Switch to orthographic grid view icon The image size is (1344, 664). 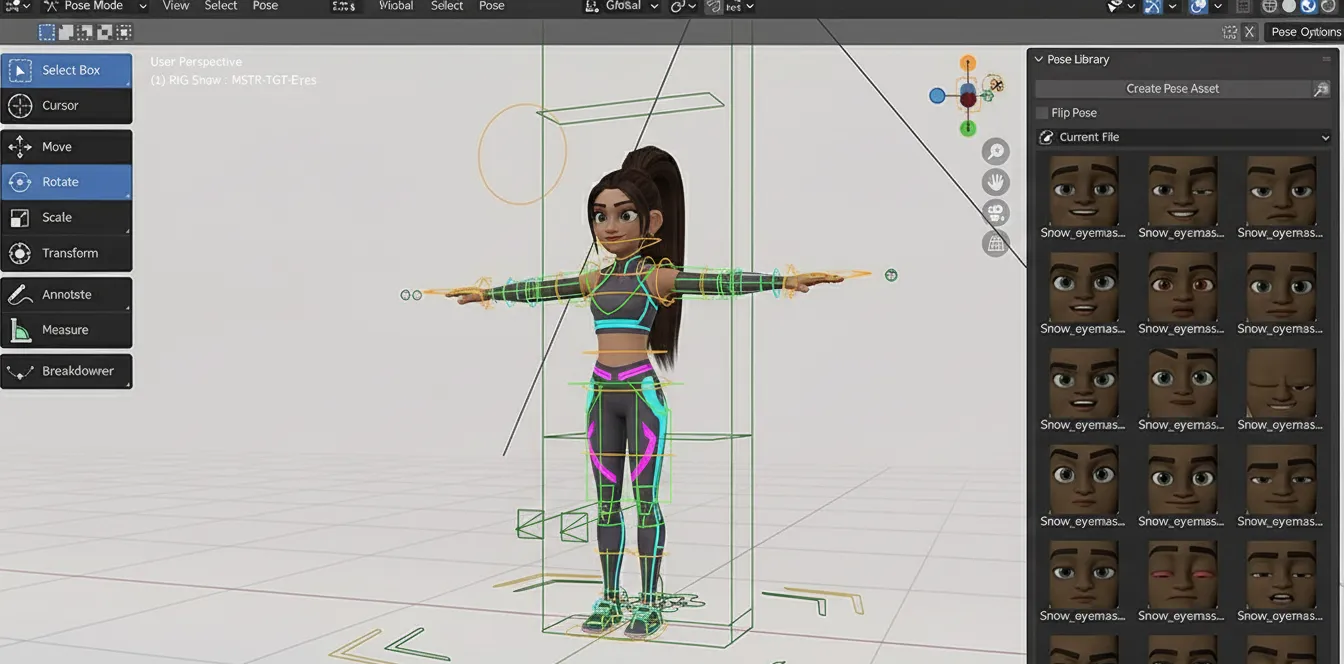click(995, 242)
